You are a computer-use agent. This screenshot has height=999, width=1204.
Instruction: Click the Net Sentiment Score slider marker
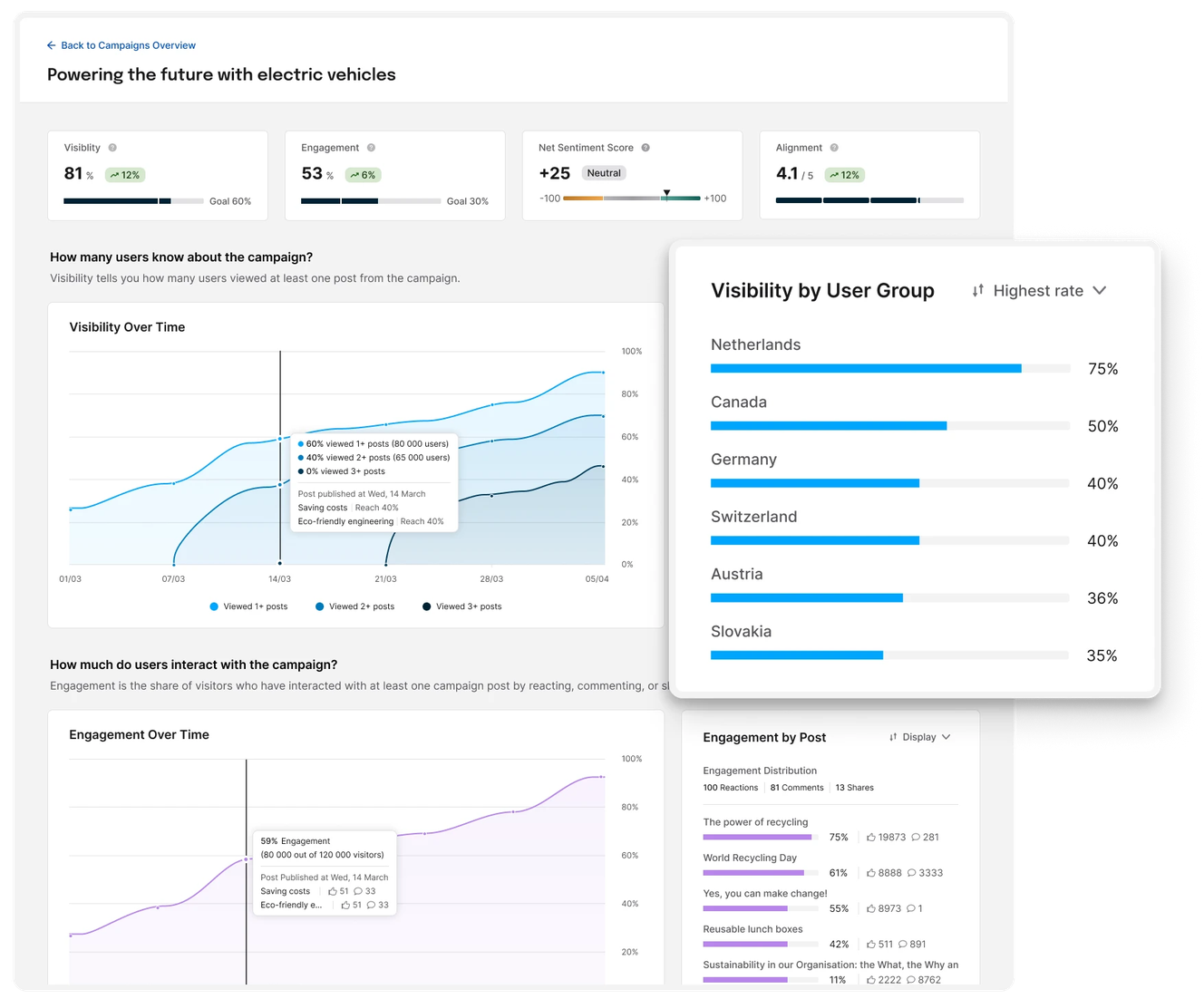tap(666, 192)
